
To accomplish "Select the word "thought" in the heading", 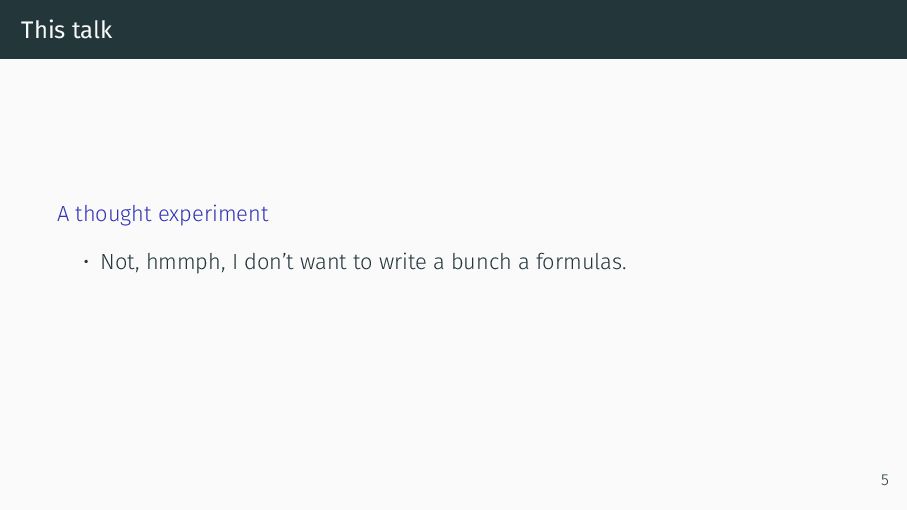I will pyautogui.click(x=113, y=214).
